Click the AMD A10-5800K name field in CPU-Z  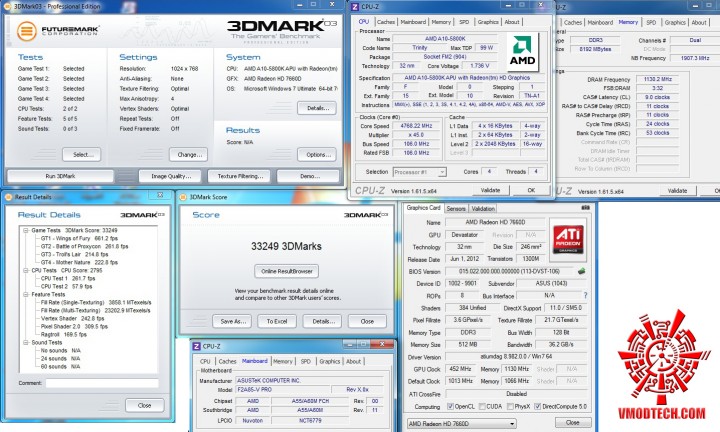445,39
